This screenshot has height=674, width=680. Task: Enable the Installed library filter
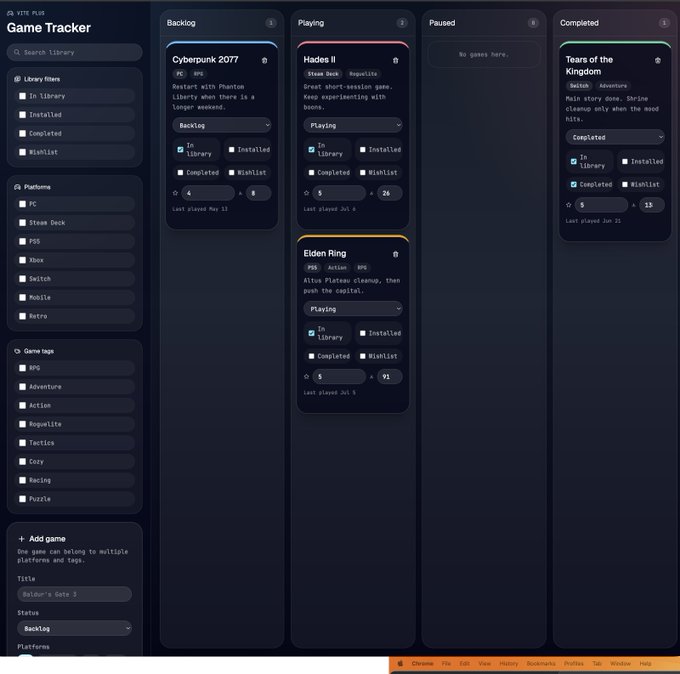click(23, 115)
